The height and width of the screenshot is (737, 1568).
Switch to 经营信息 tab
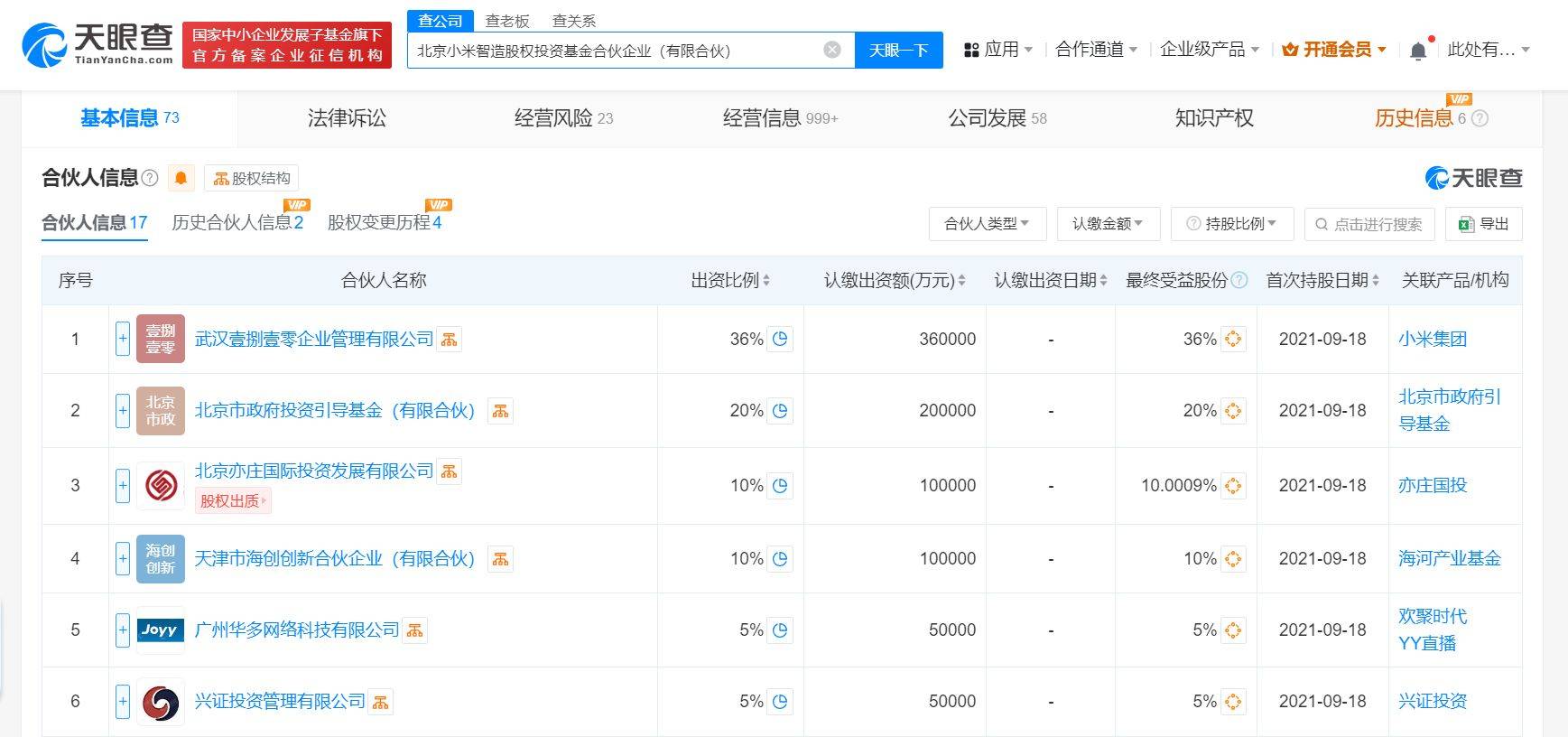780,118
